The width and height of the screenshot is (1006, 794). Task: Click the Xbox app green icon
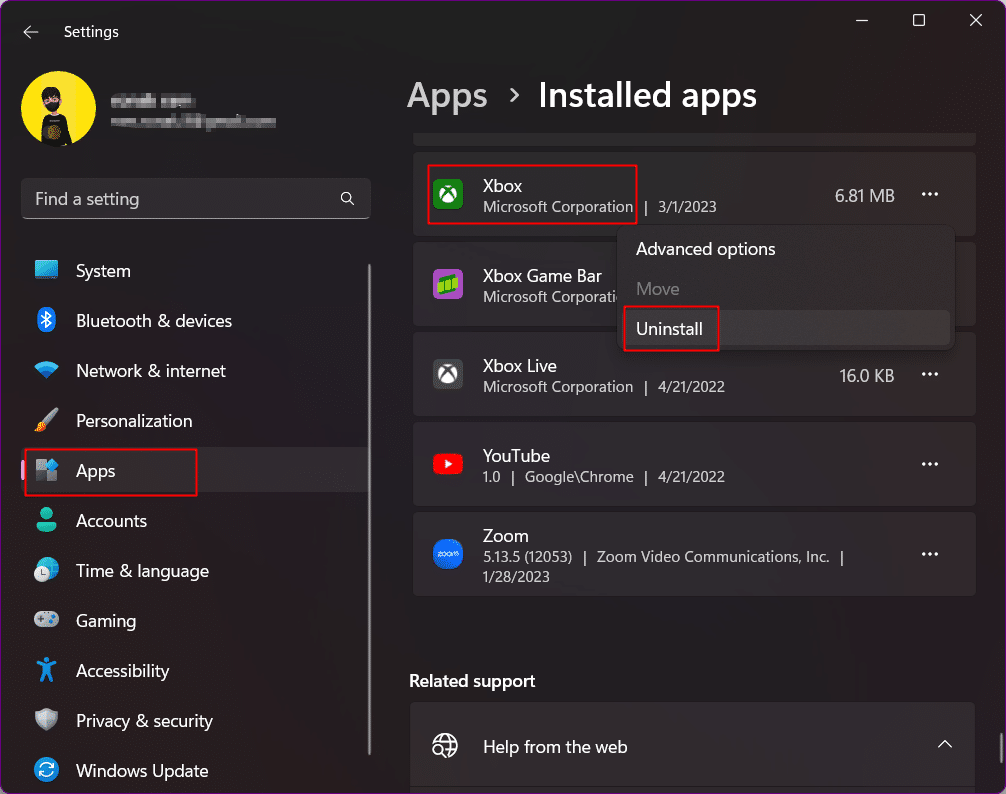[x=448, y=194]
